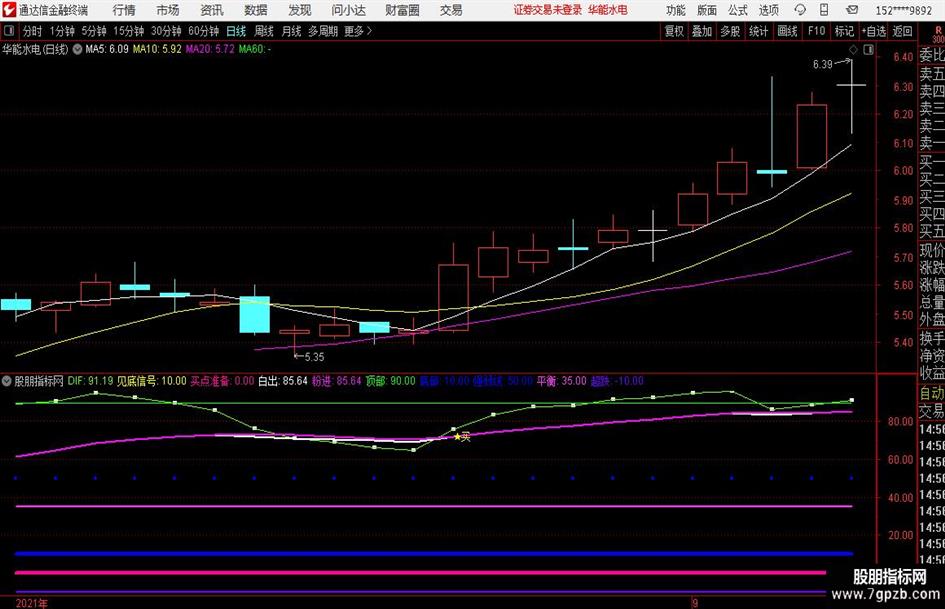945x609 pixels.
Task: Add stock via +自选 button
Action: pos(874,31)
